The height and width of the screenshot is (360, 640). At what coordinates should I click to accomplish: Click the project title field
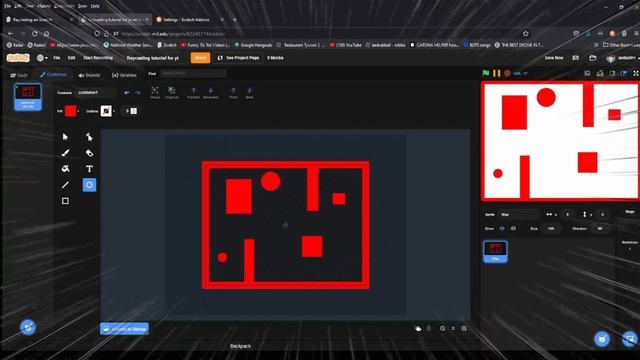coord(152,58)
